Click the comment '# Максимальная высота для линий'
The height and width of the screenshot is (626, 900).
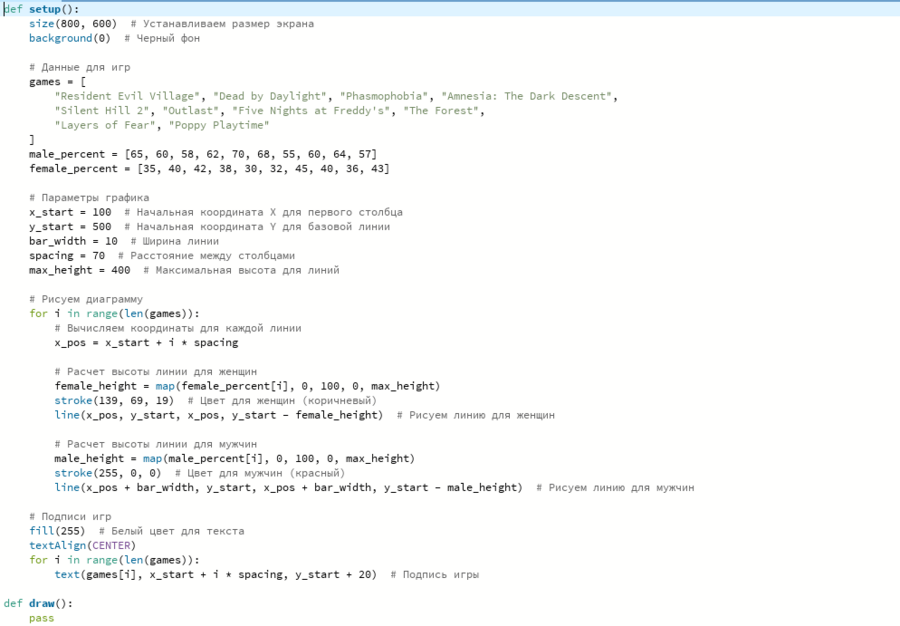[241, 270]
